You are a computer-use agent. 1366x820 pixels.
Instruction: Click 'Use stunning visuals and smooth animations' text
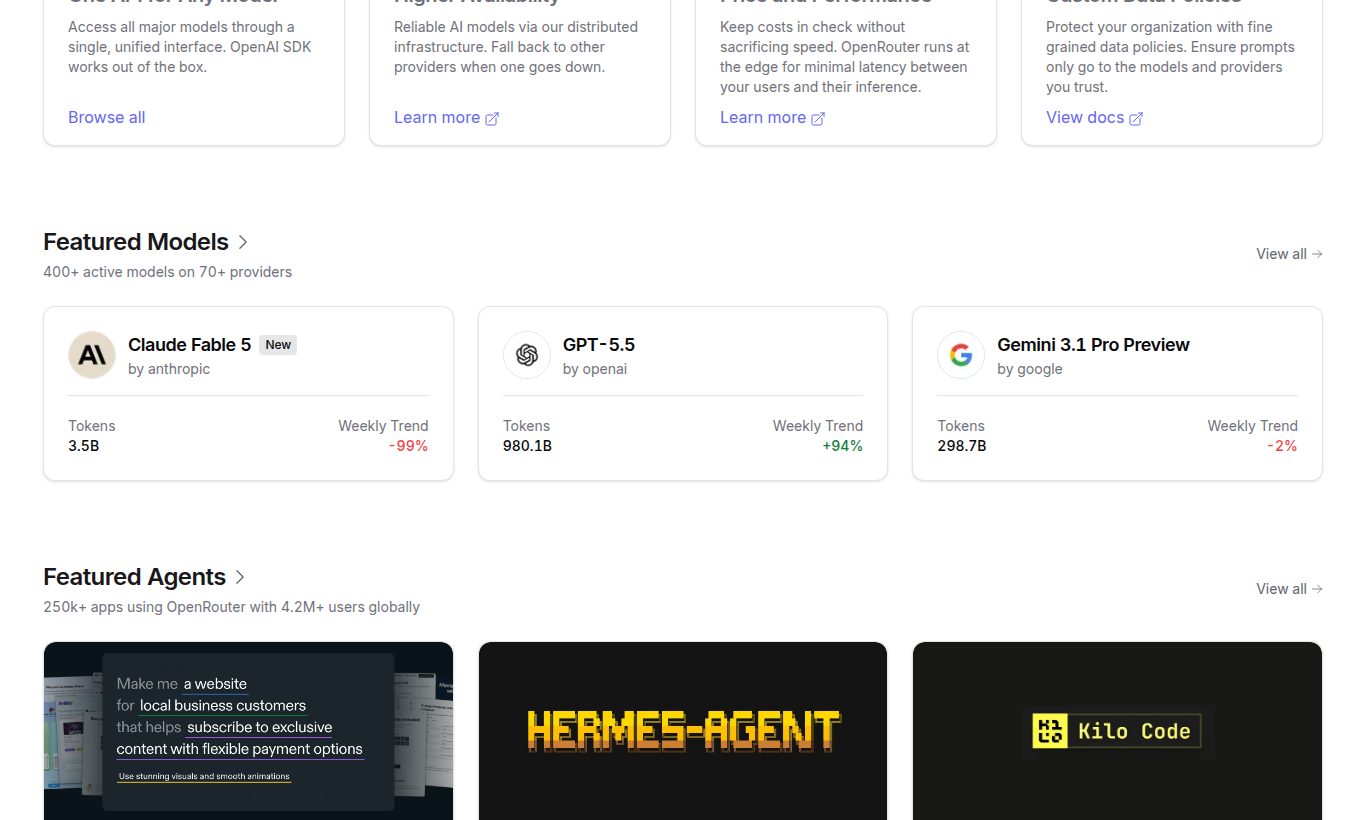[204, 776]
